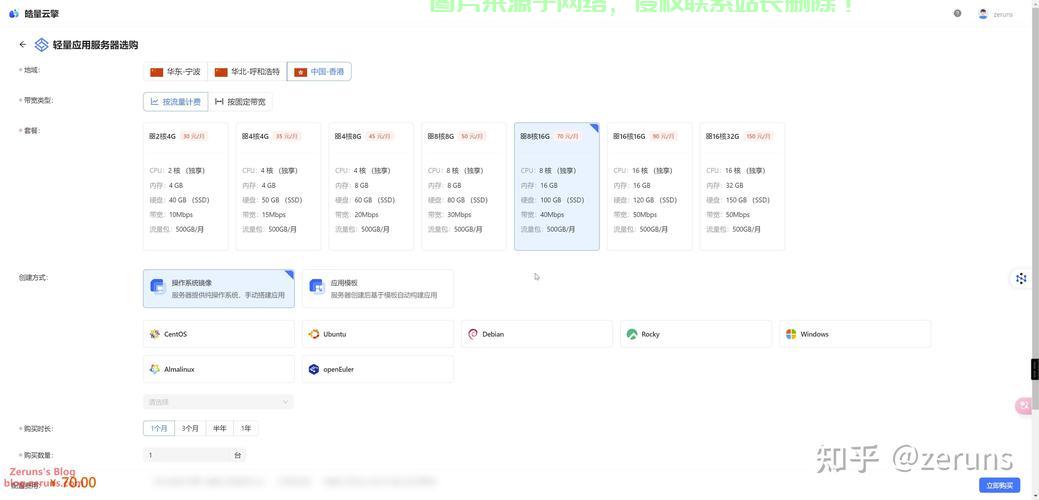Pick the Debian swirl icon option
The height and width of the screenshot is (500, 1039).
473,334
